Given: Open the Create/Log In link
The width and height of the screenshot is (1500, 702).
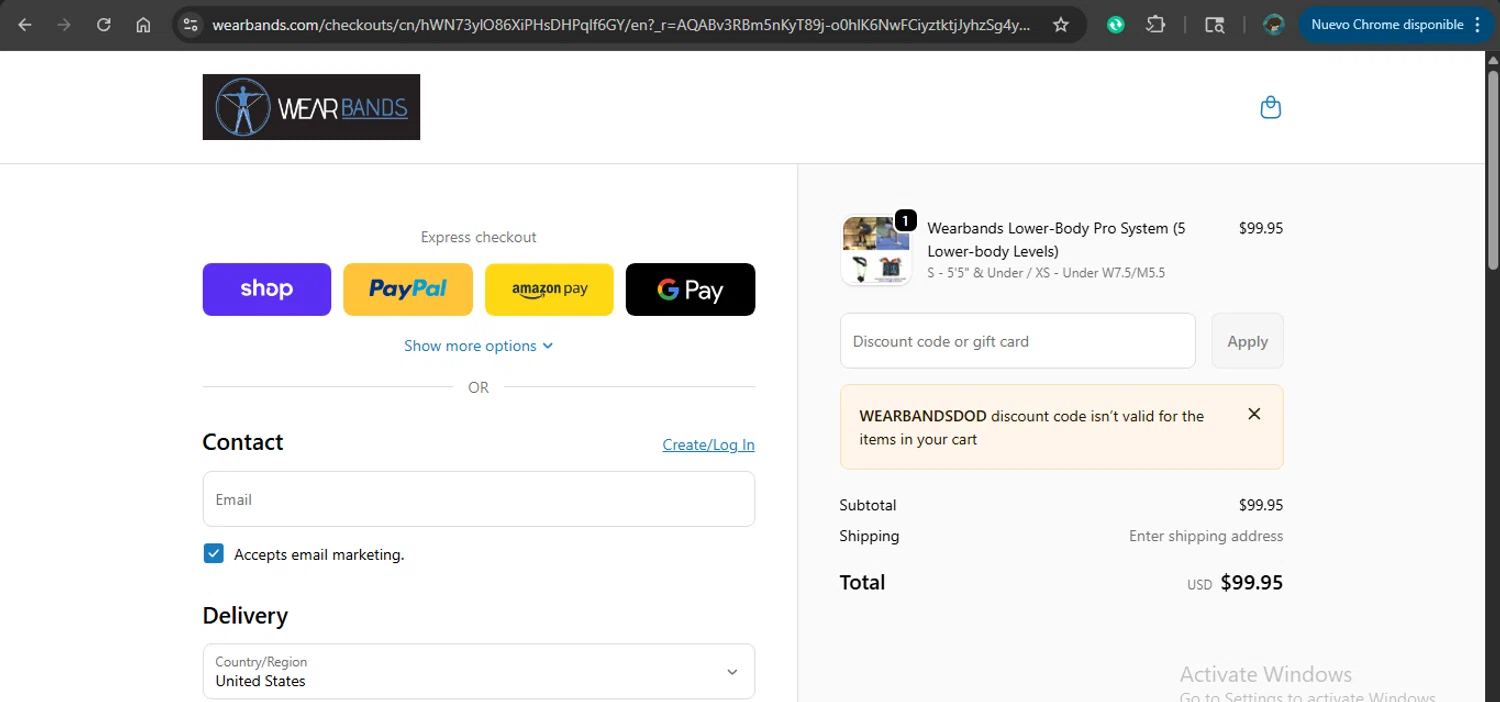Looking at the screenshot, I should pyautogui.click(x=708, y=445).
